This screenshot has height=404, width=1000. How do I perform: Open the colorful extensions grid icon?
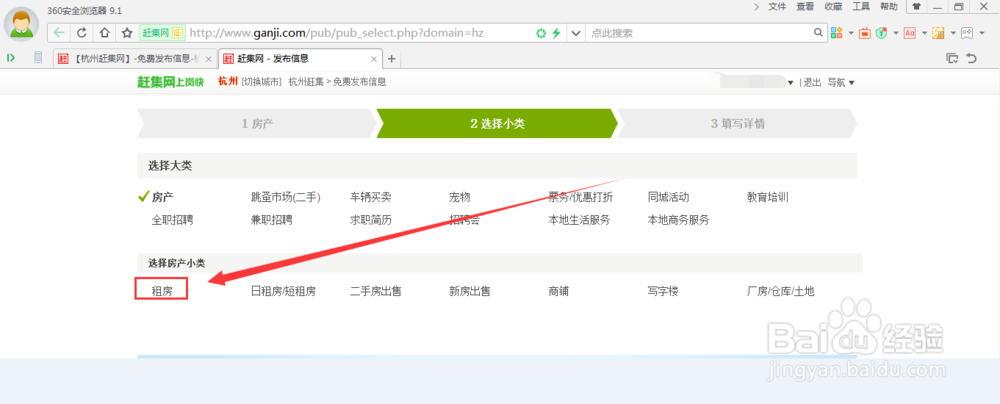pos(836,33)
